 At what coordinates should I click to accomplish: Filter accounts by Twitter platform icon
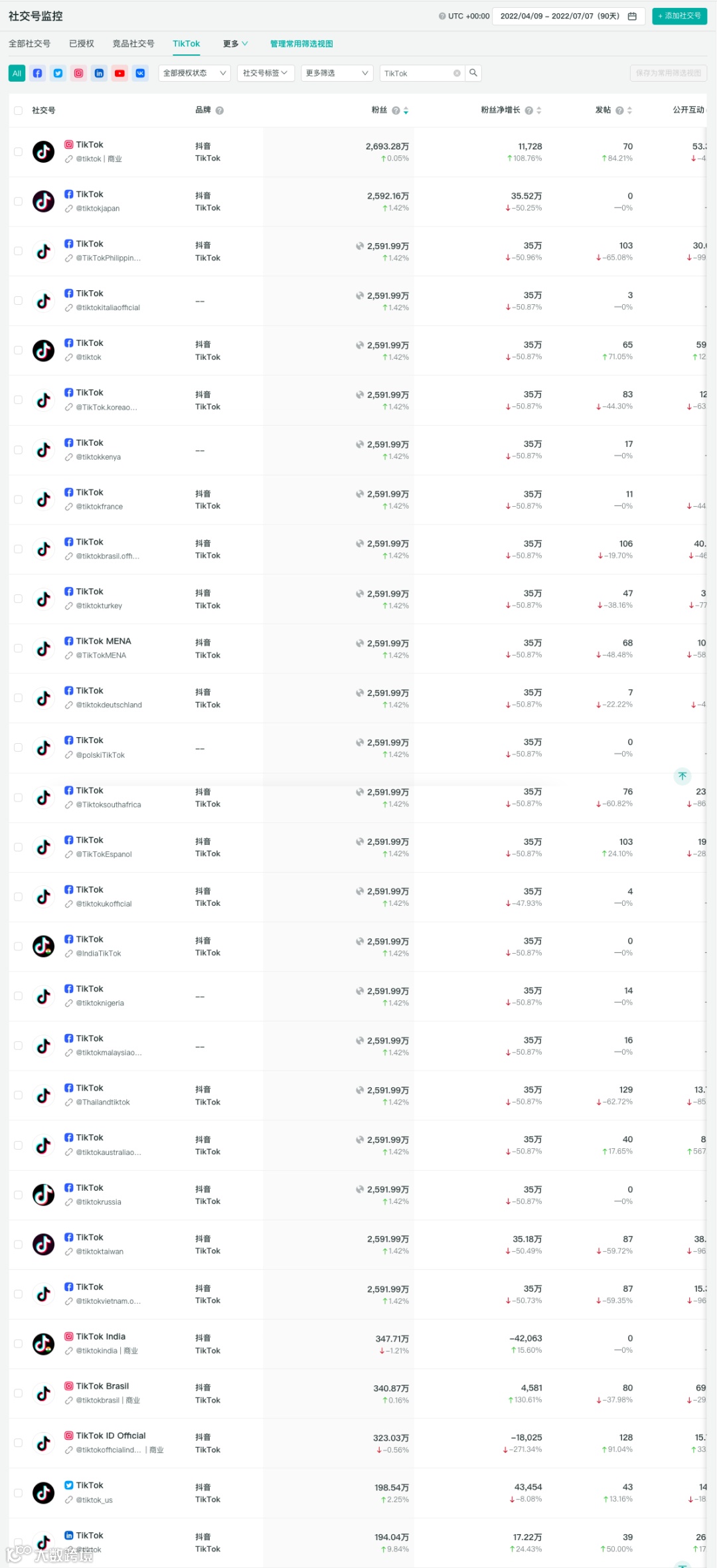pyautogui.click(x=58, y=73)
